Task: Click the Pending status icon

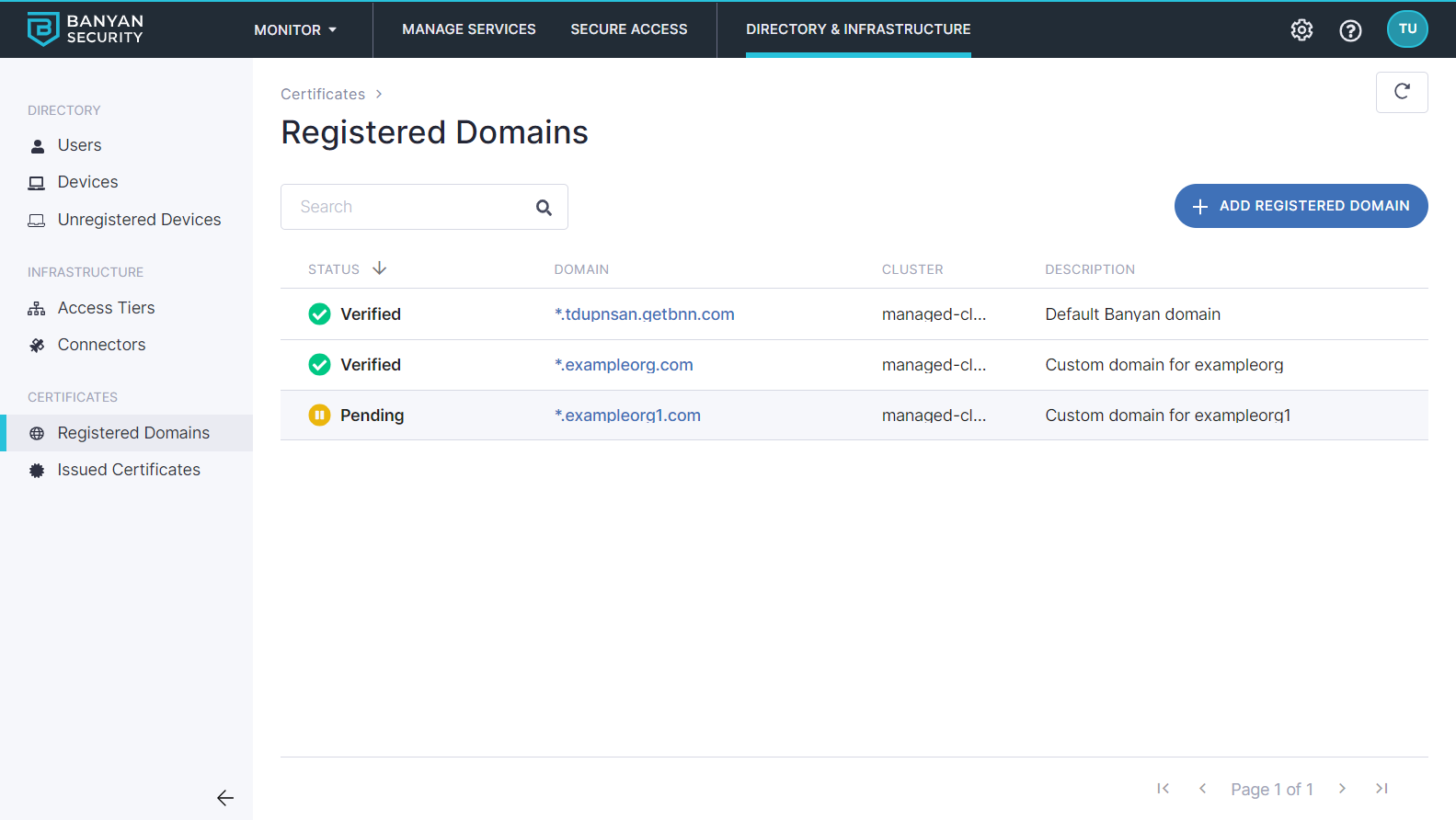Action: click(319, 416)
